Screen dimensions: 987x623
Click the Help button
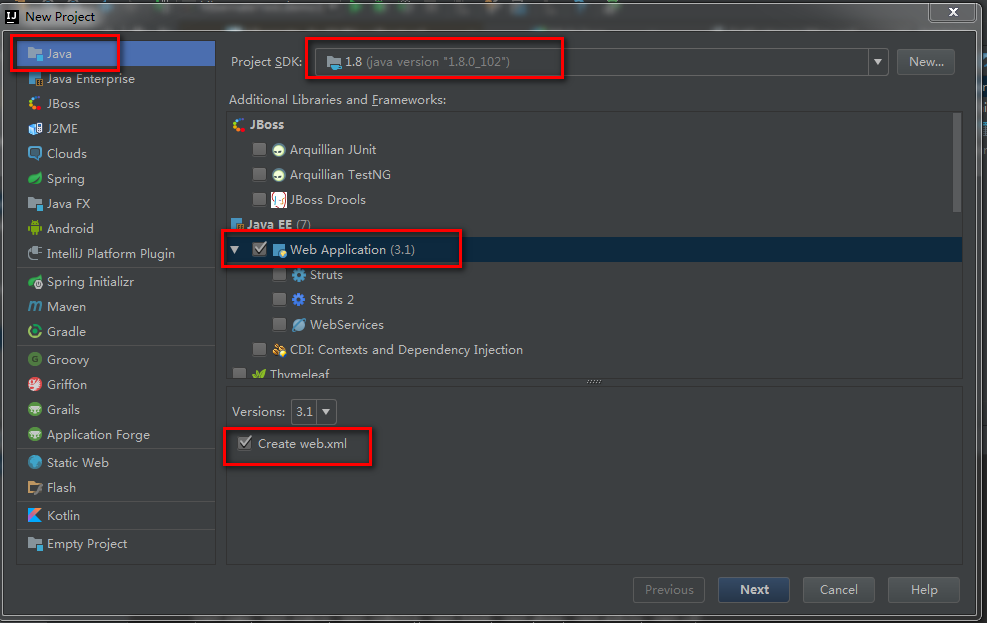click(x=924, y=590)
